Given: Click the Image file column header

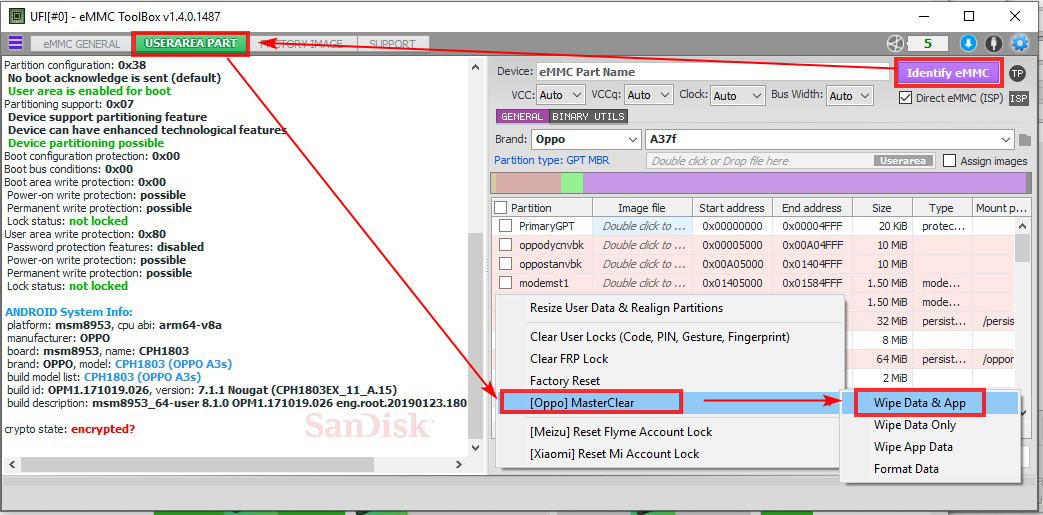Looking at the screenshot, I should [642, 208].
